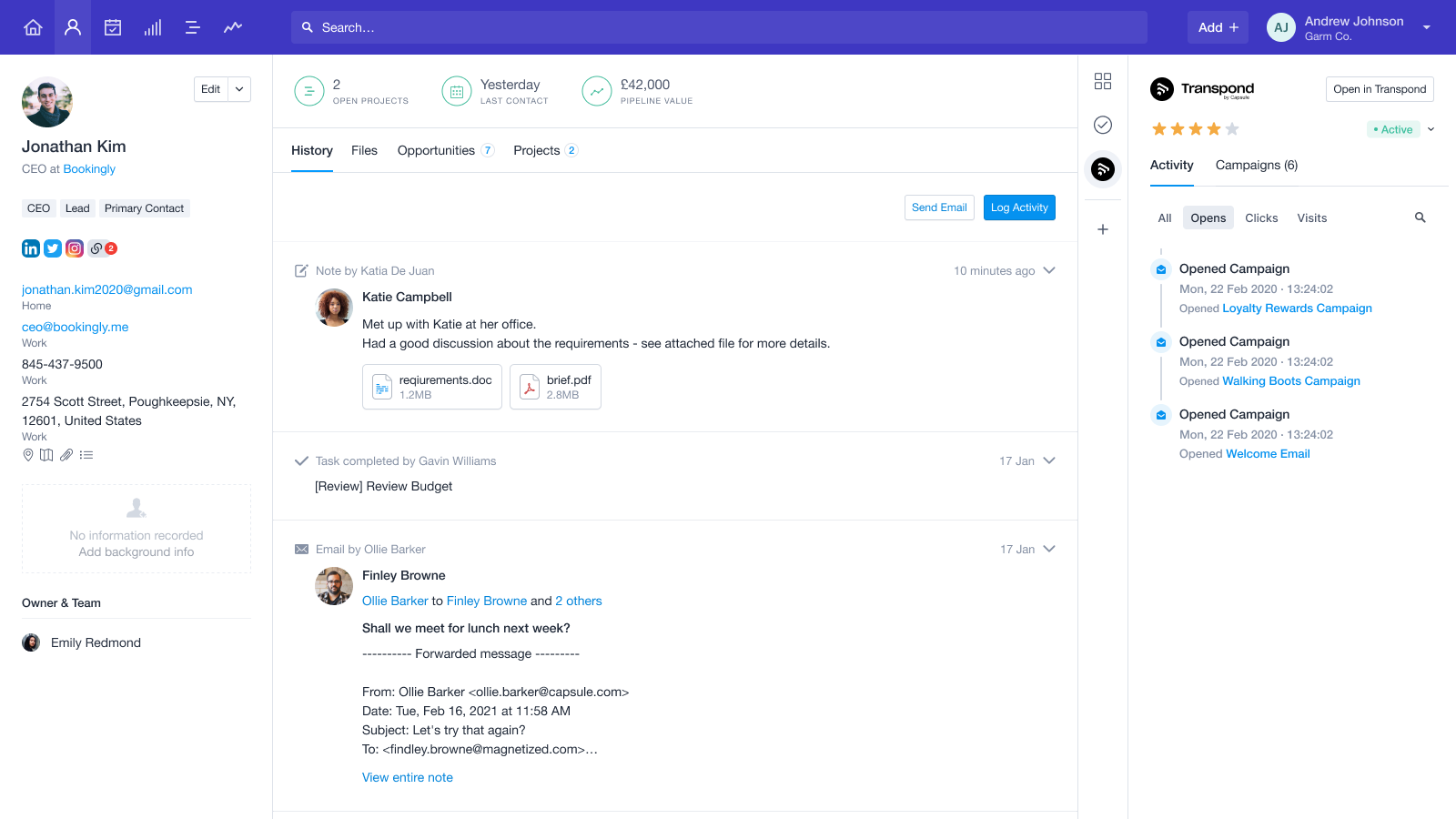Screen dimensions: 1456x819
Task: Open Jonathan's Instagram profile icon
Action: [x=75, y=248]
